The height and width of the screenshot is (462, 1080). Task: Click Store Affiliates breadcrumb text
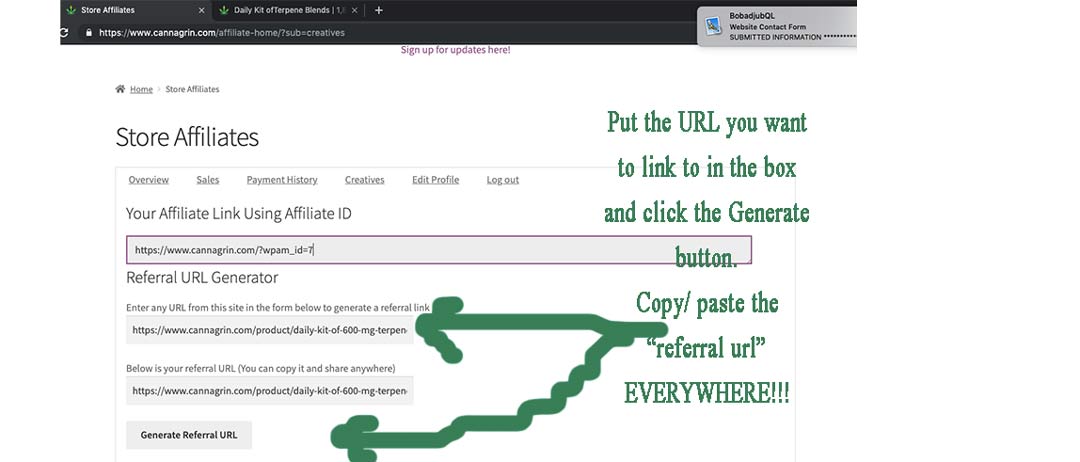click(192, 90)
